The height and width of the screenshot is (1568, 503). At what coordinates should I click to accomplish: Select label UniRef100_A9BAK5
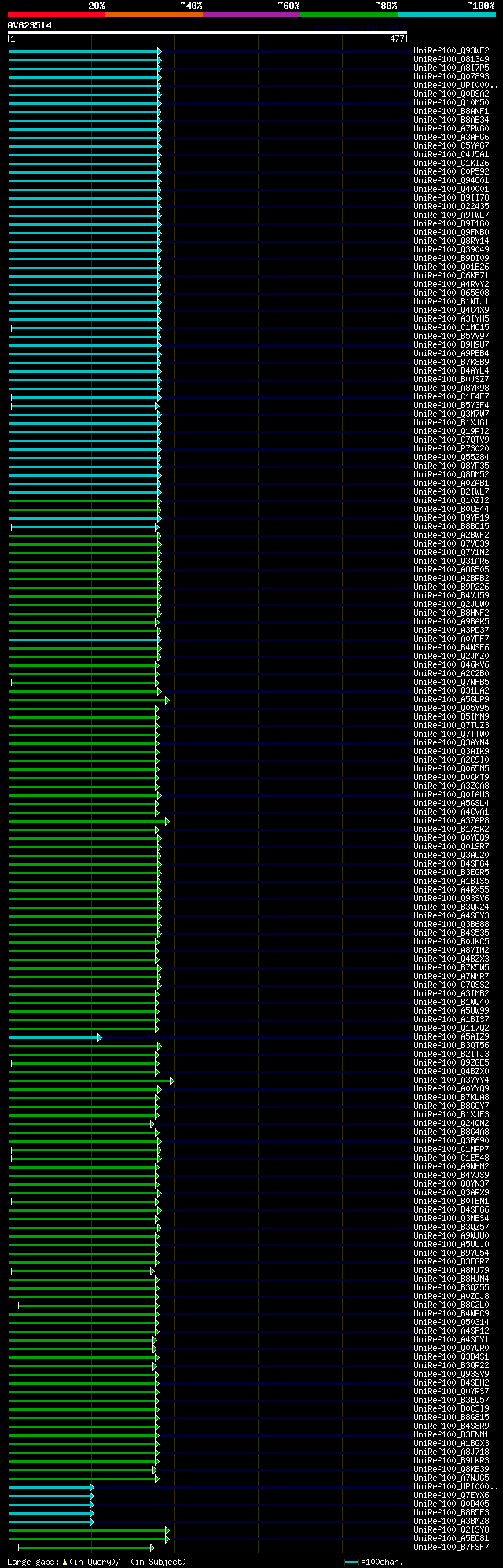coord(451,621)
